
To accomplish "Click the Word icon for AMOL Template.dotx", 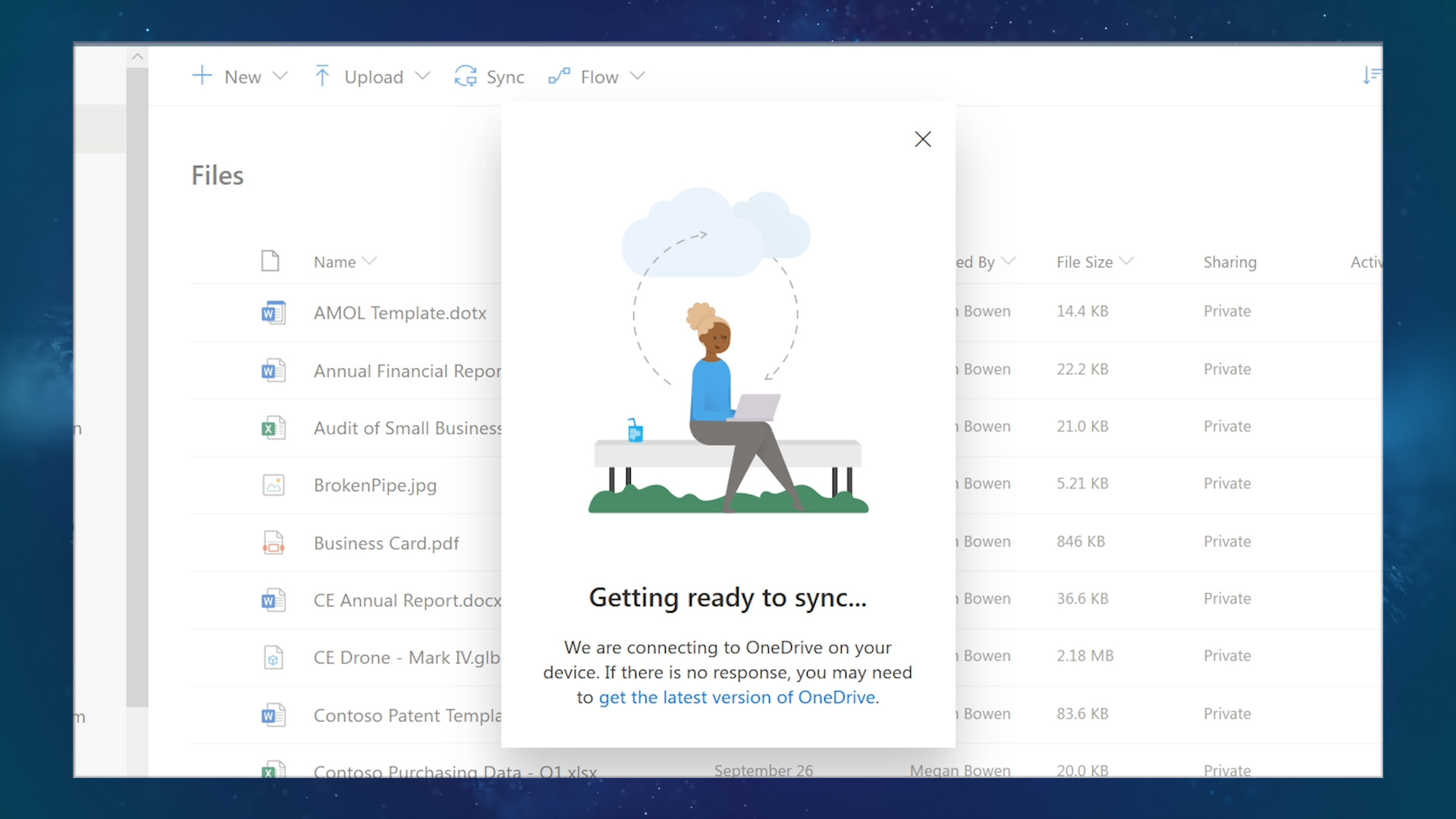I will [273, 312].
